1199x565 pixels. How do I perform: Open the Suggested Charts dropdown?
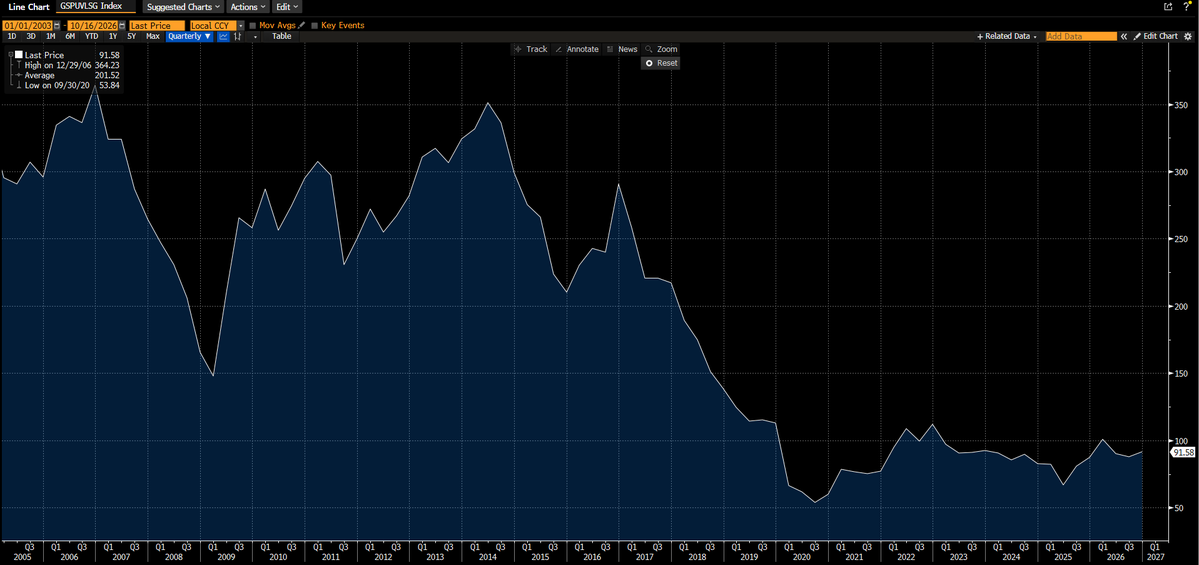tap(184, 6)
